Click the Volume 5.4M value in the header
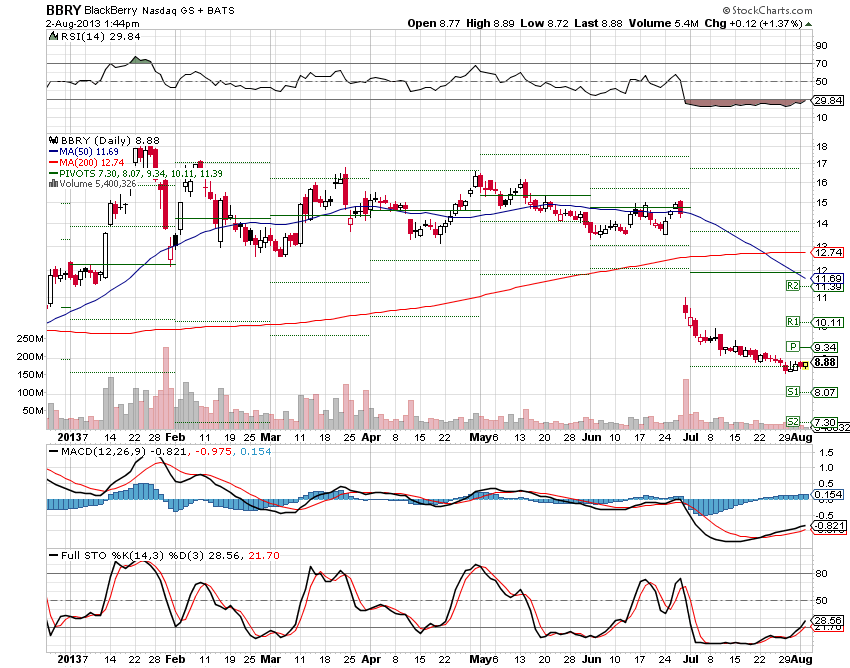Screen dimensions: 850x668 tap(664, 23)
